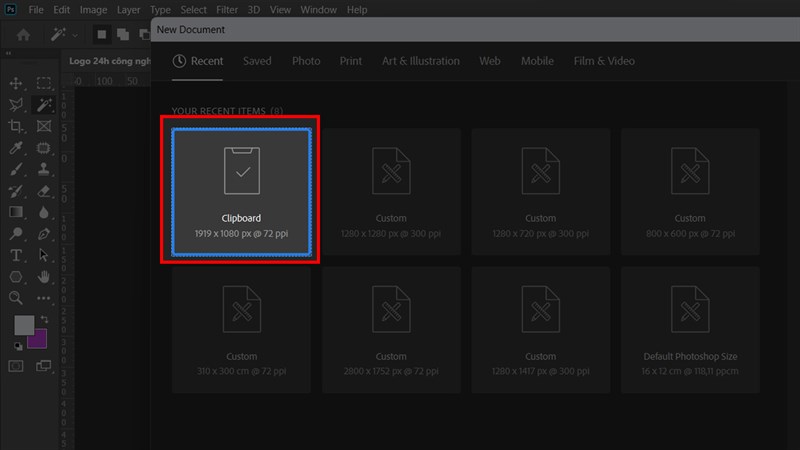Select the Eyedropper tool
This screenshot has height=450, width=800.
pos(16,148)
